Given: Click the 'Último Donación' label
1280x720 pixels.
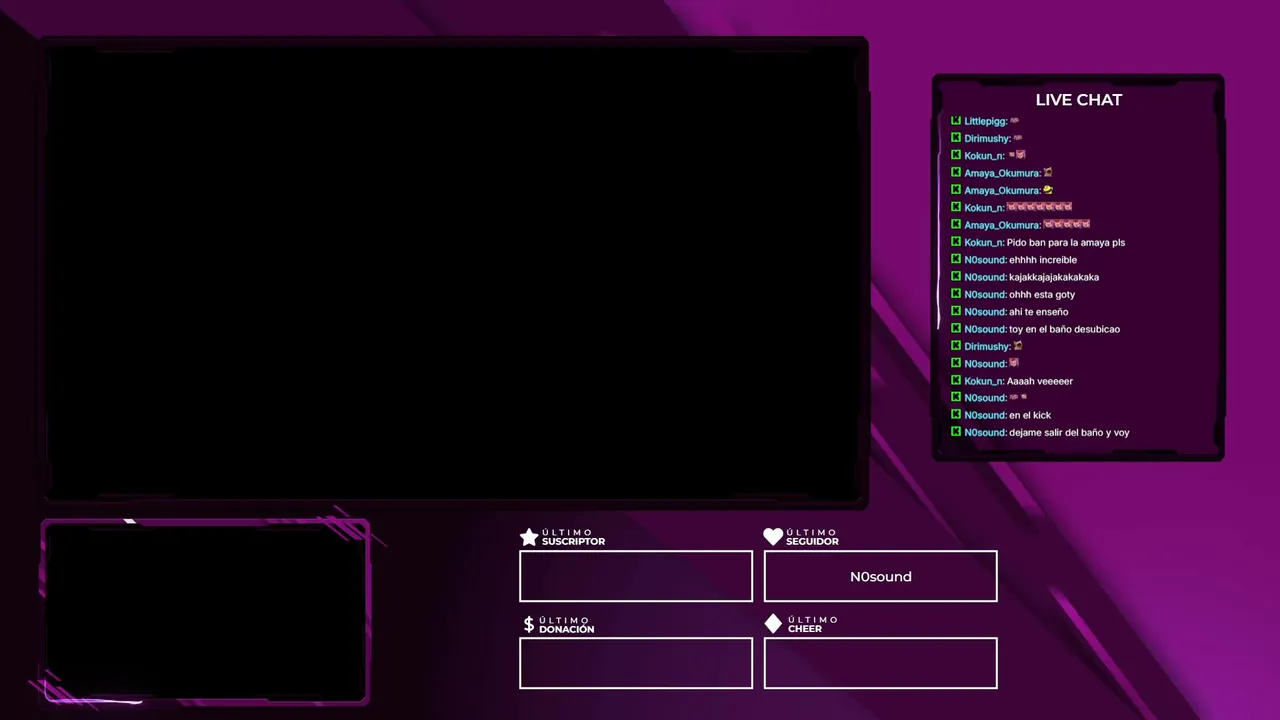Looking at the screenshot, I should pyautogui.click(x=566, y=625).
